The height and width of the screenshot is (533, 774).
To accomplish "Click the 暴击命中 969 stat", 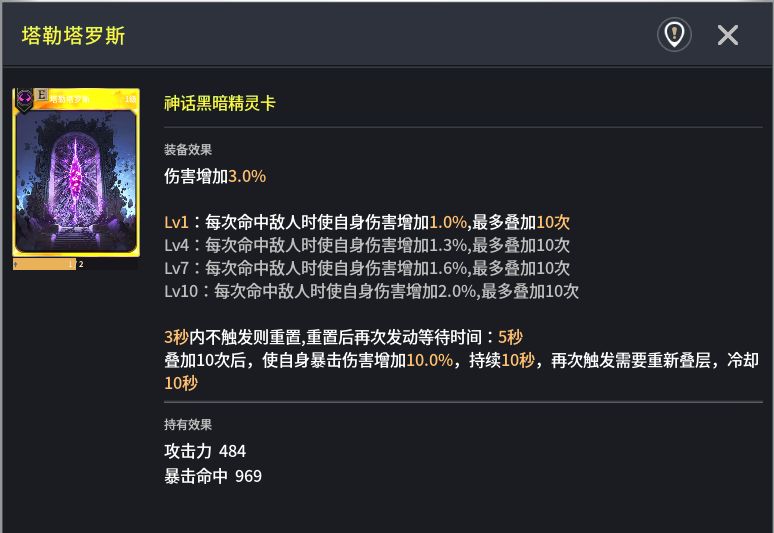I will (213, 476).
